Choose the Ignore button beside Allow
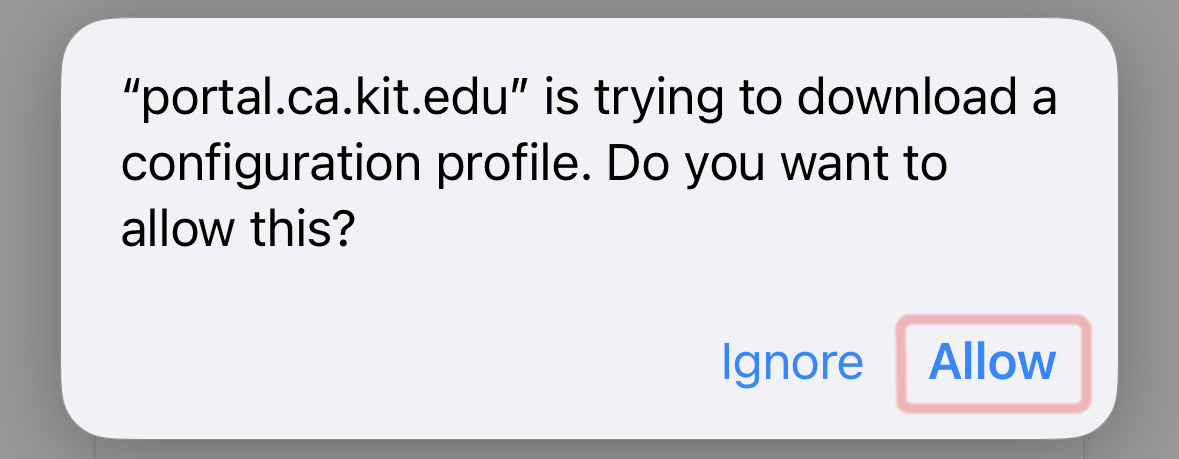This screenshot has width=1179, height=459. (x=791, y=362)
